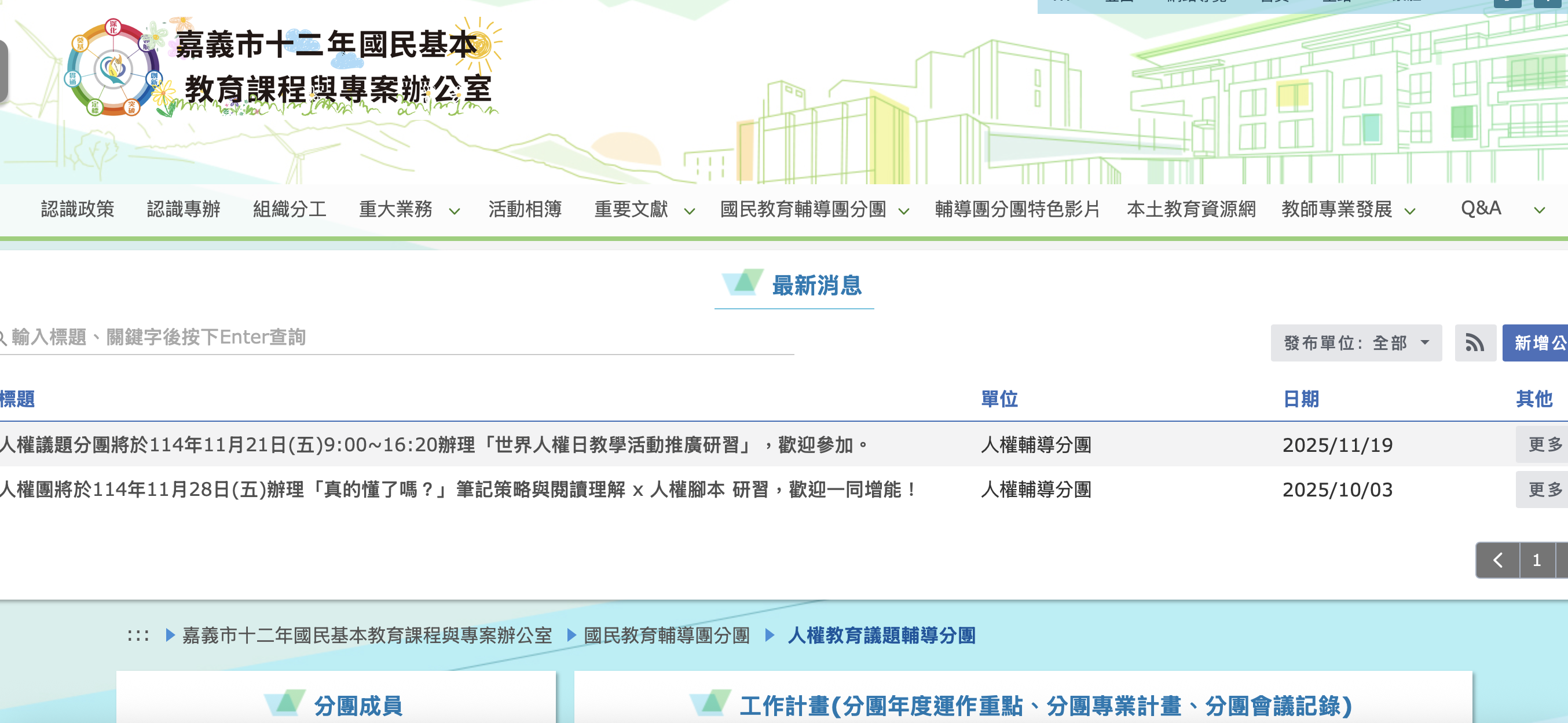
Task: Go to previous page arrow in pagination
Action: (1497, 560)
